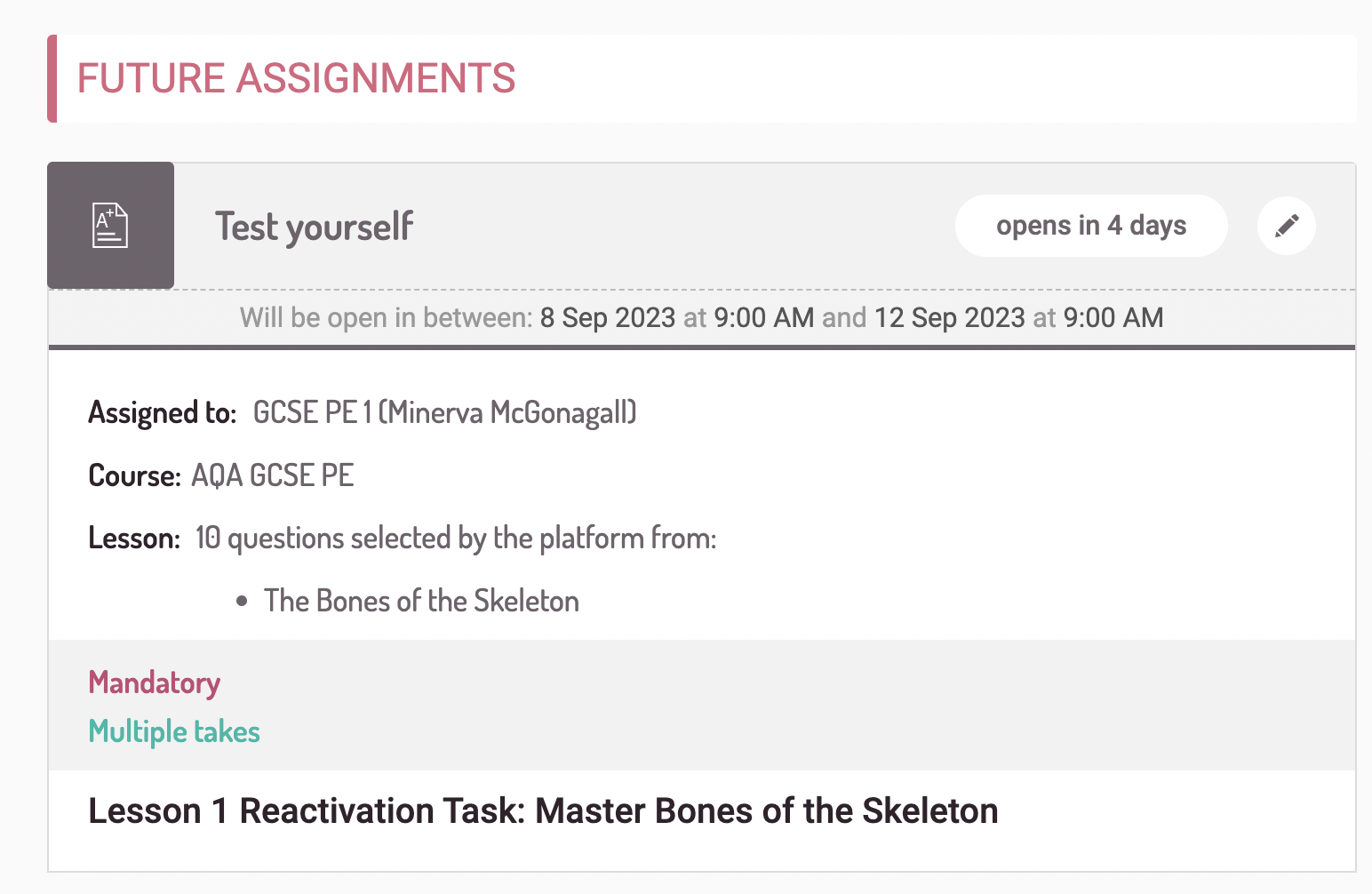Select the Lesson 1 Reactivation Task description

click(x=543, y=811)
